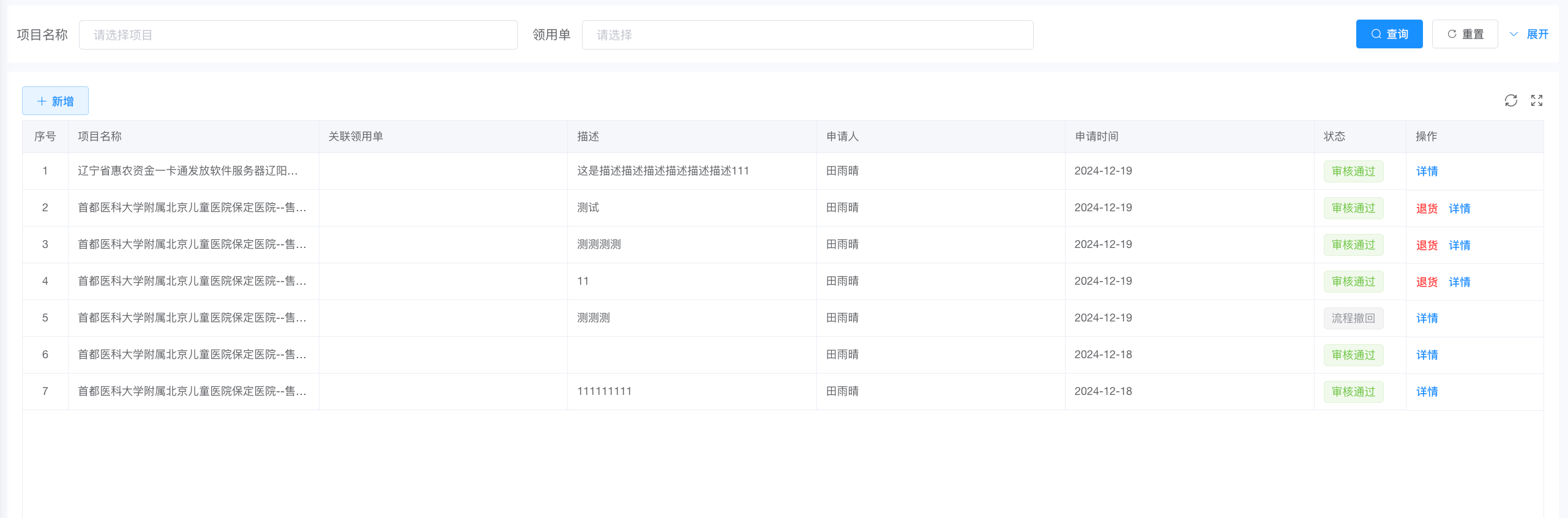Open 详情 for row 2
1568x518 pixels.
[1459, 208]
